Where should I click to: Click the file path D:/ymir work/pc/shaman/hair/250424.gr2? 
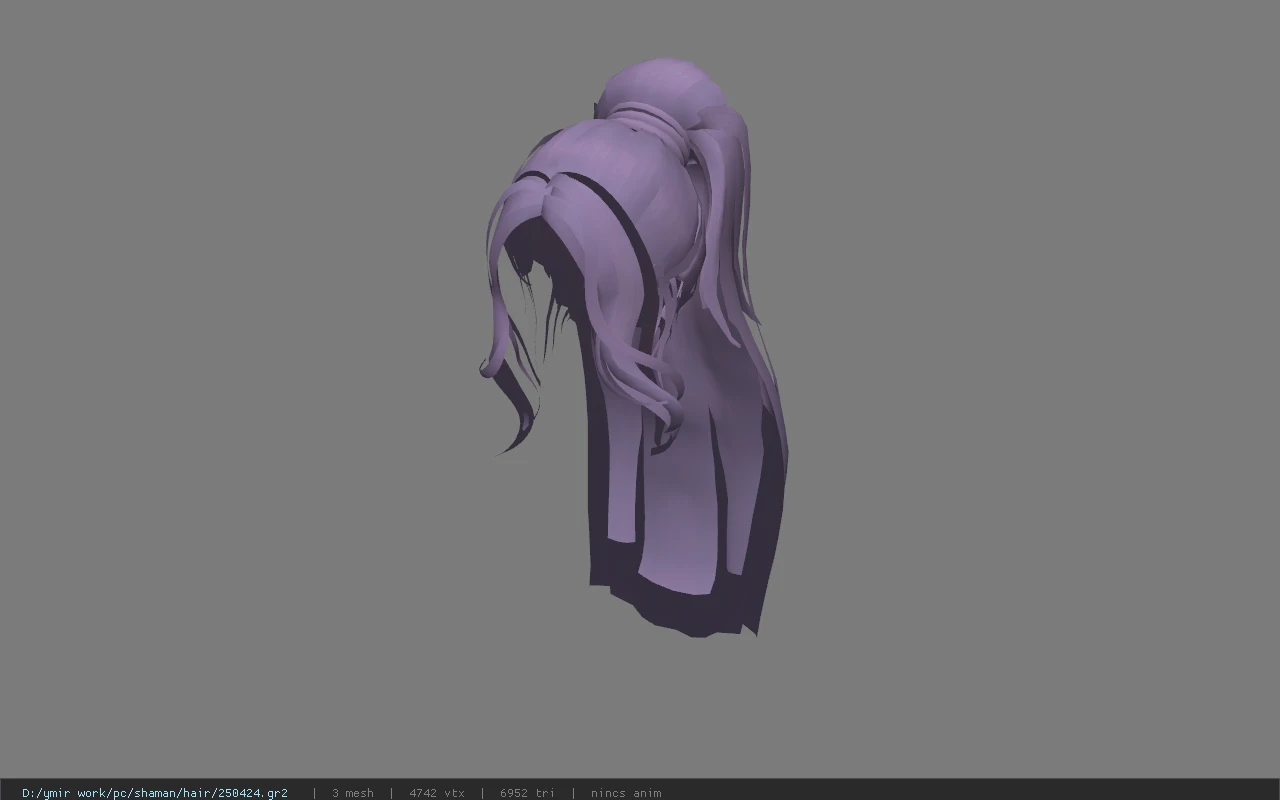155,793
